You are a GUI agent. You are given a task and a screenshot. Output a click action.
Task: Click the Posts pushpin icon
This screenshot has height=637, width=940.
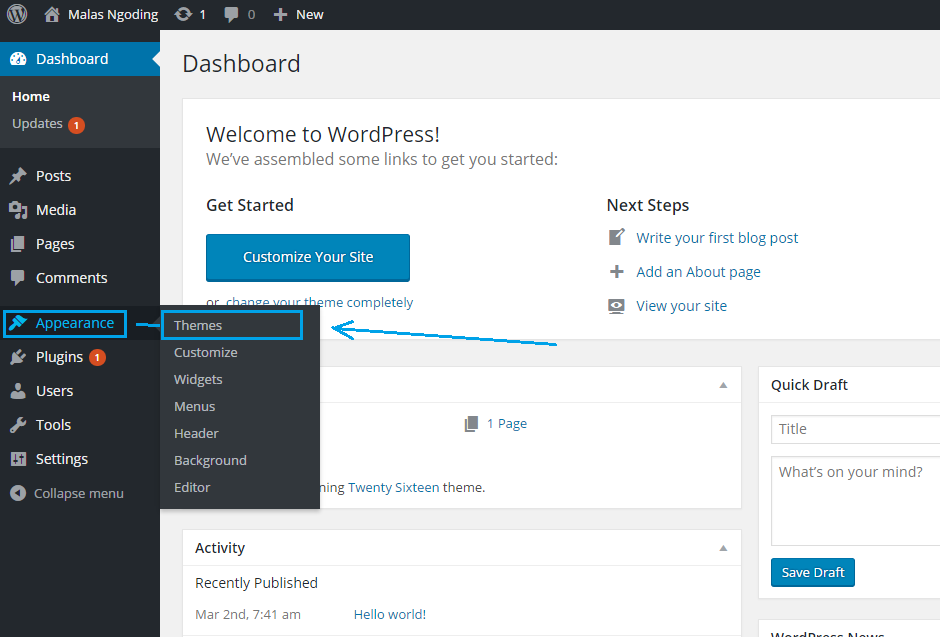pyautogui.click(x=18, y=176)
